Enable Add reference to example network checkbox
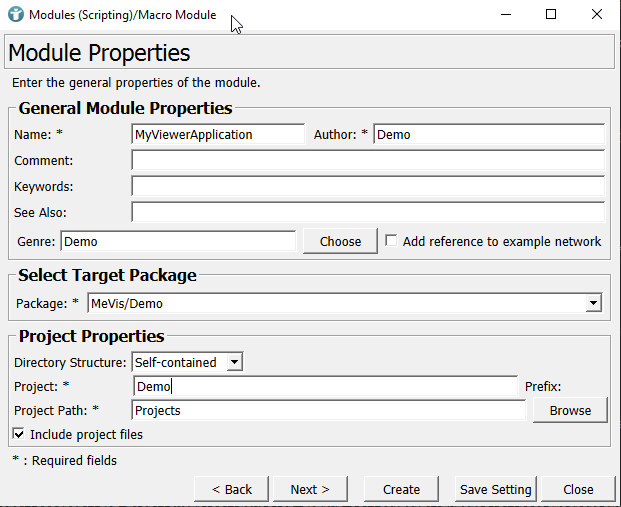621x507 pixels. coord(391,241)
